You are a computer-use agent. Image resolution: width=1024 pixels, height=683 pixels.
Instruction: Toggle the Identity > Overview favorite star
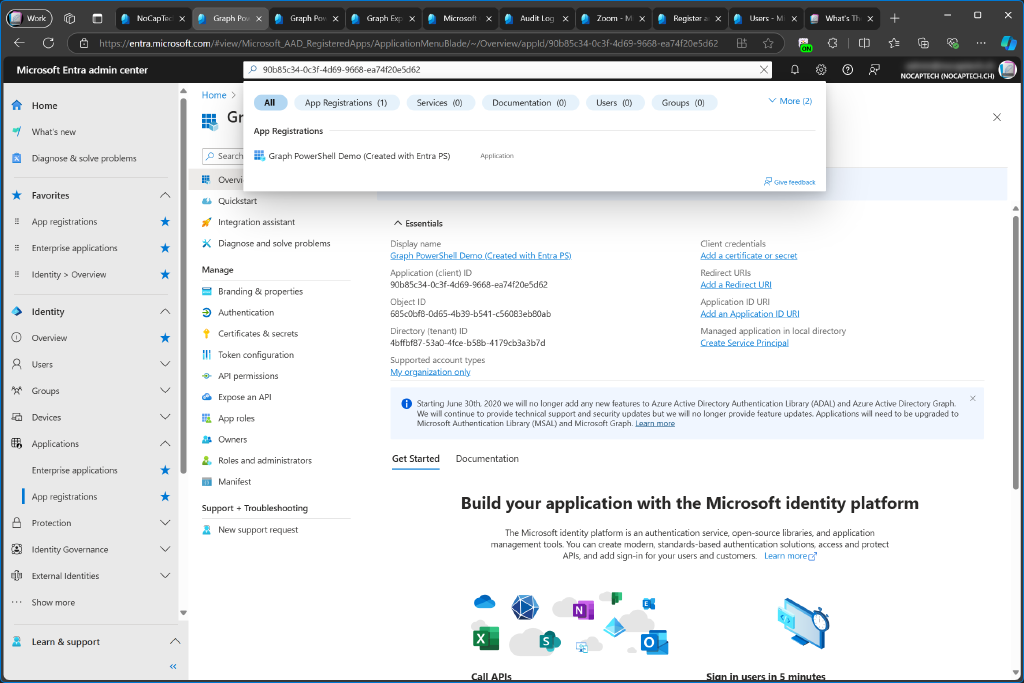pyautogui.click(x=165, y=274)
